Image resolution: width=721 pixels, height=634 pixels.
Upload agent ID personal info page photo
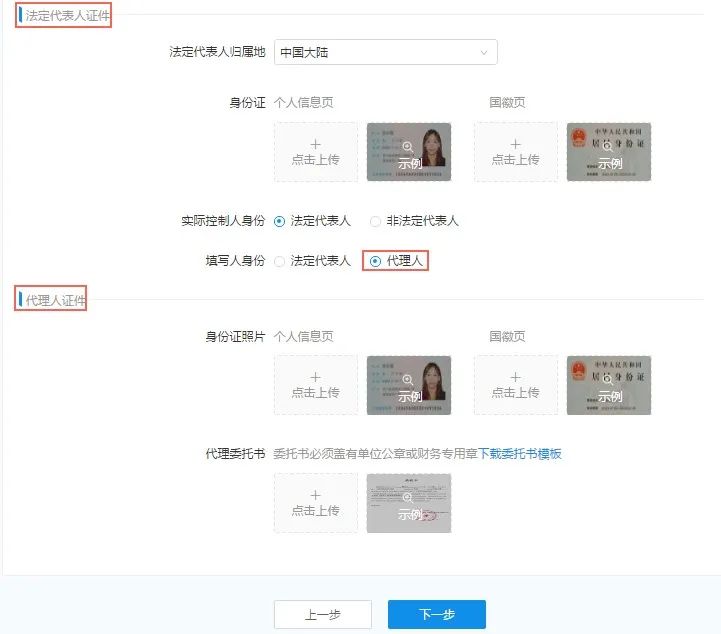(315, 385)
